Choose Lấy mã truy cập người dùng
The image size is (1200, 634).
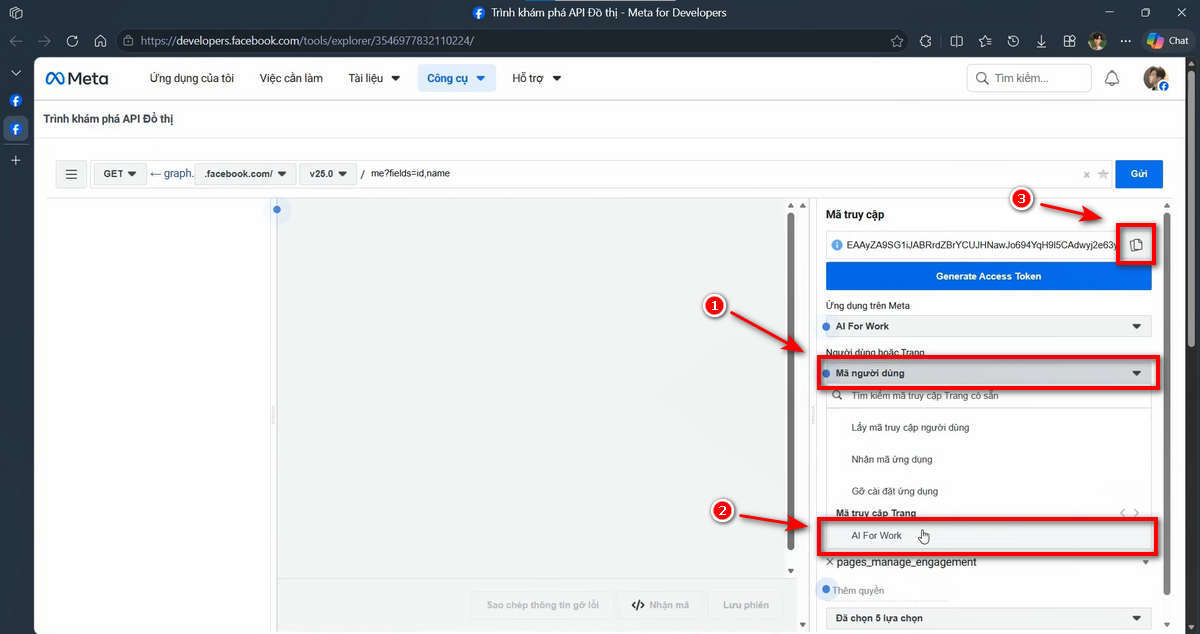tap(910, 427)
